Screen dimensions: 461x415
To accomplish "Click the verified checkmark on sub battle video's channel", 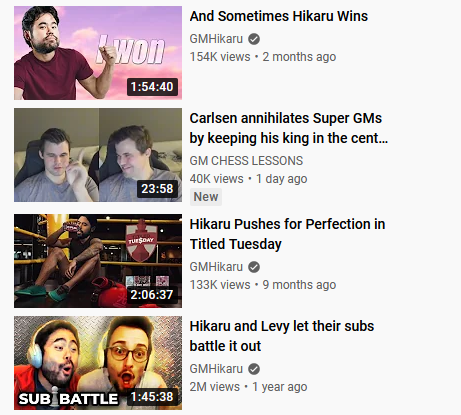I will 254,369.
